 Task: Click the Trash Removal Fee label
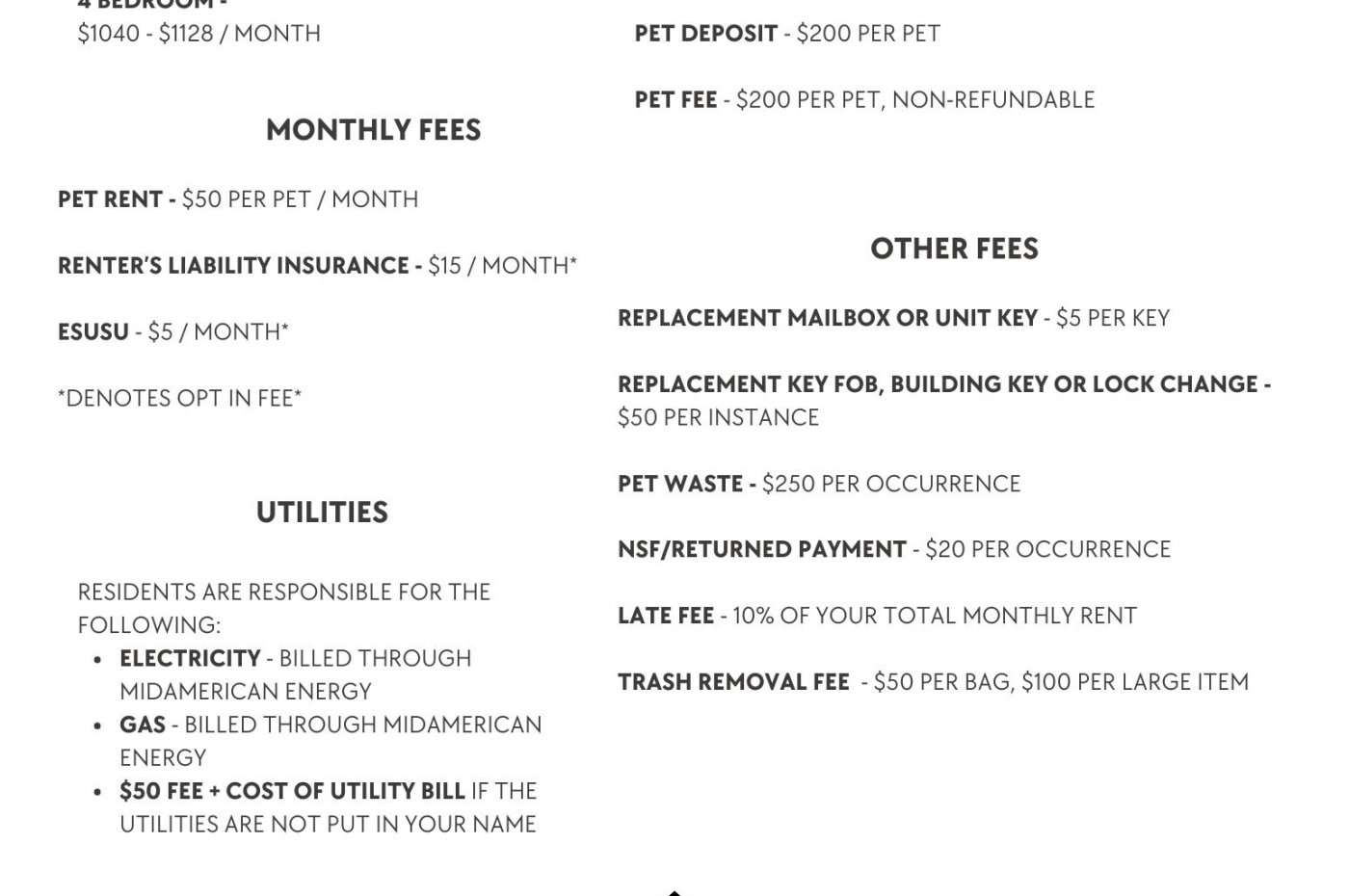(733, 683)
